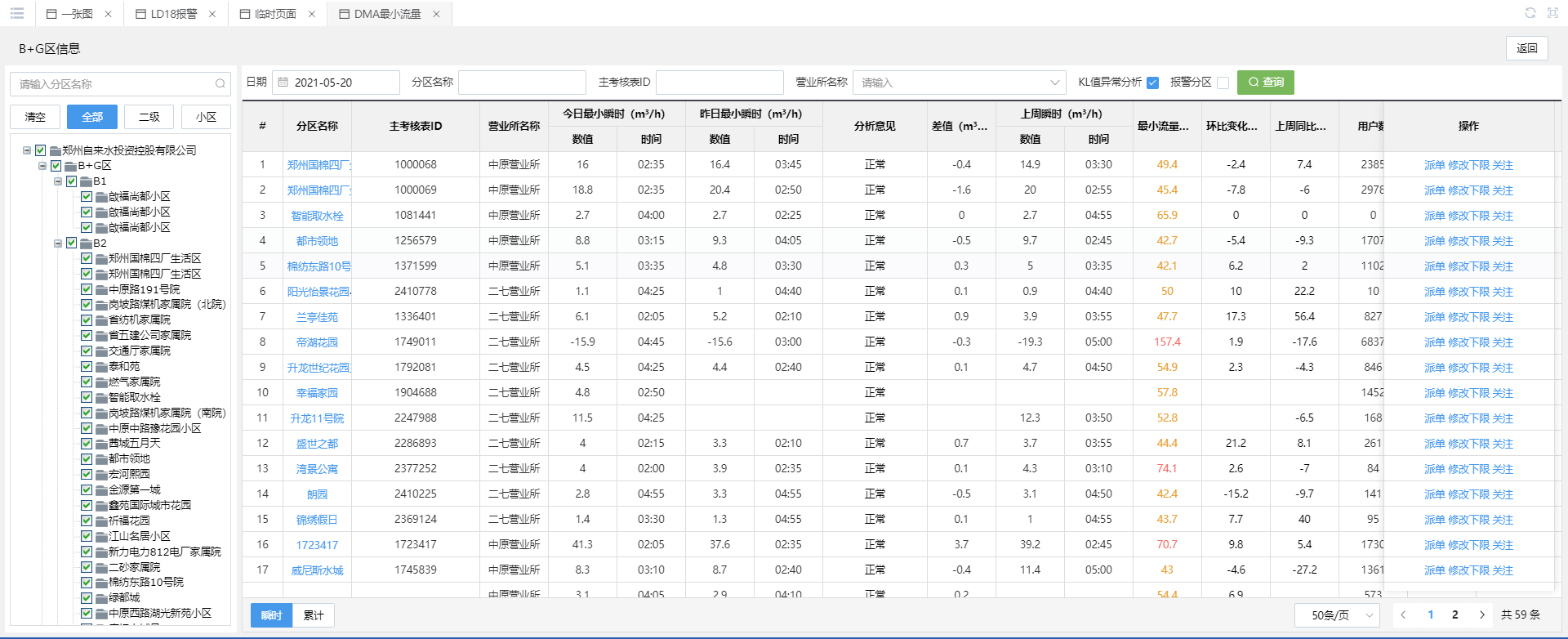Open the 50条/页 page size dropdown
The height and width of the screenshot is (639, 1568).
1336,614
